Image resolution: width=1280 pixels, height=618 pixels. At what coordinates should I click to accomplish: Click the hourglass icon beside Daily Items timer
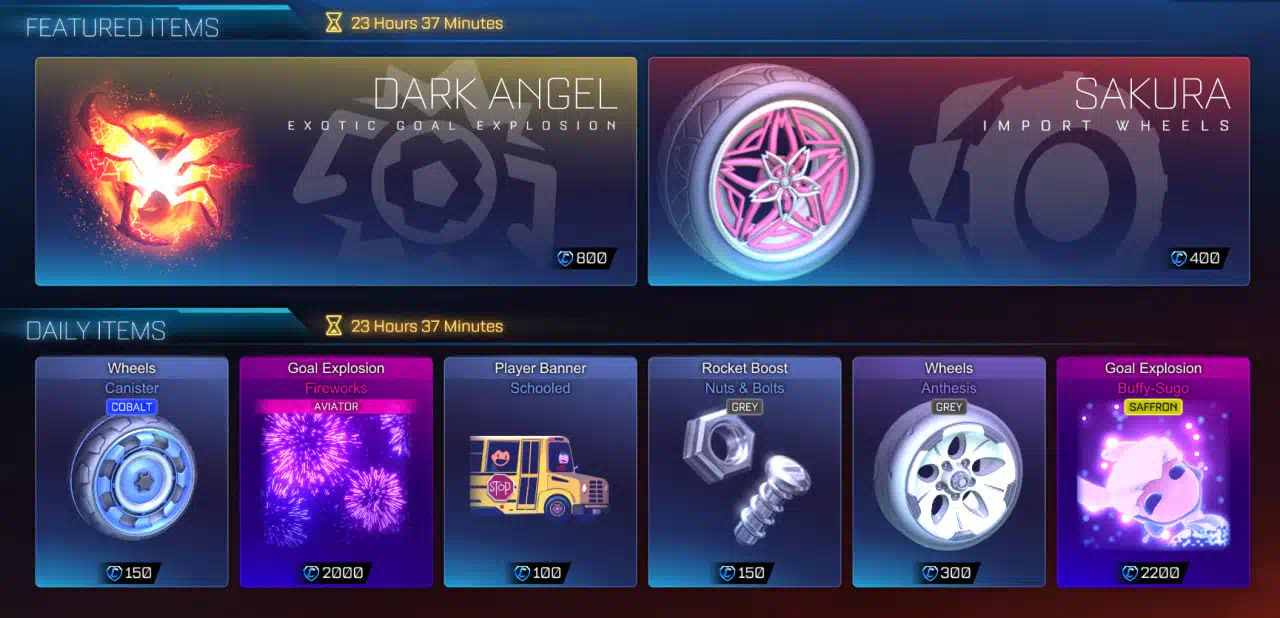pyautogui.click(x=334, y=326)
